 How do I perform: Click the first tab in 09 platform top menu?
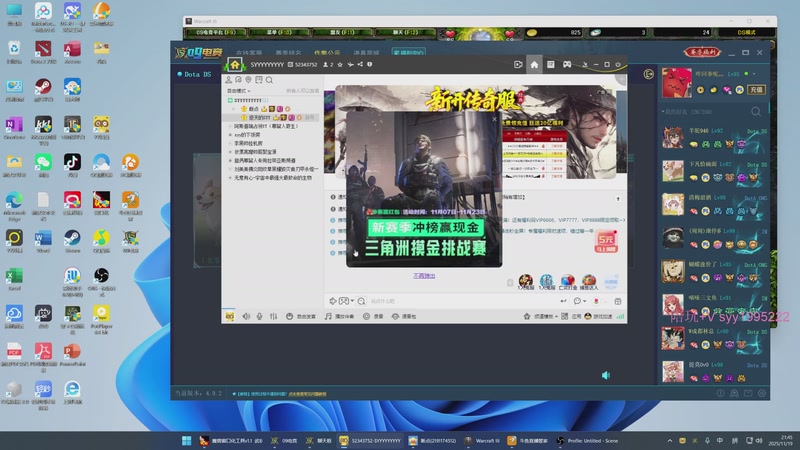click(x=249, y=53)
